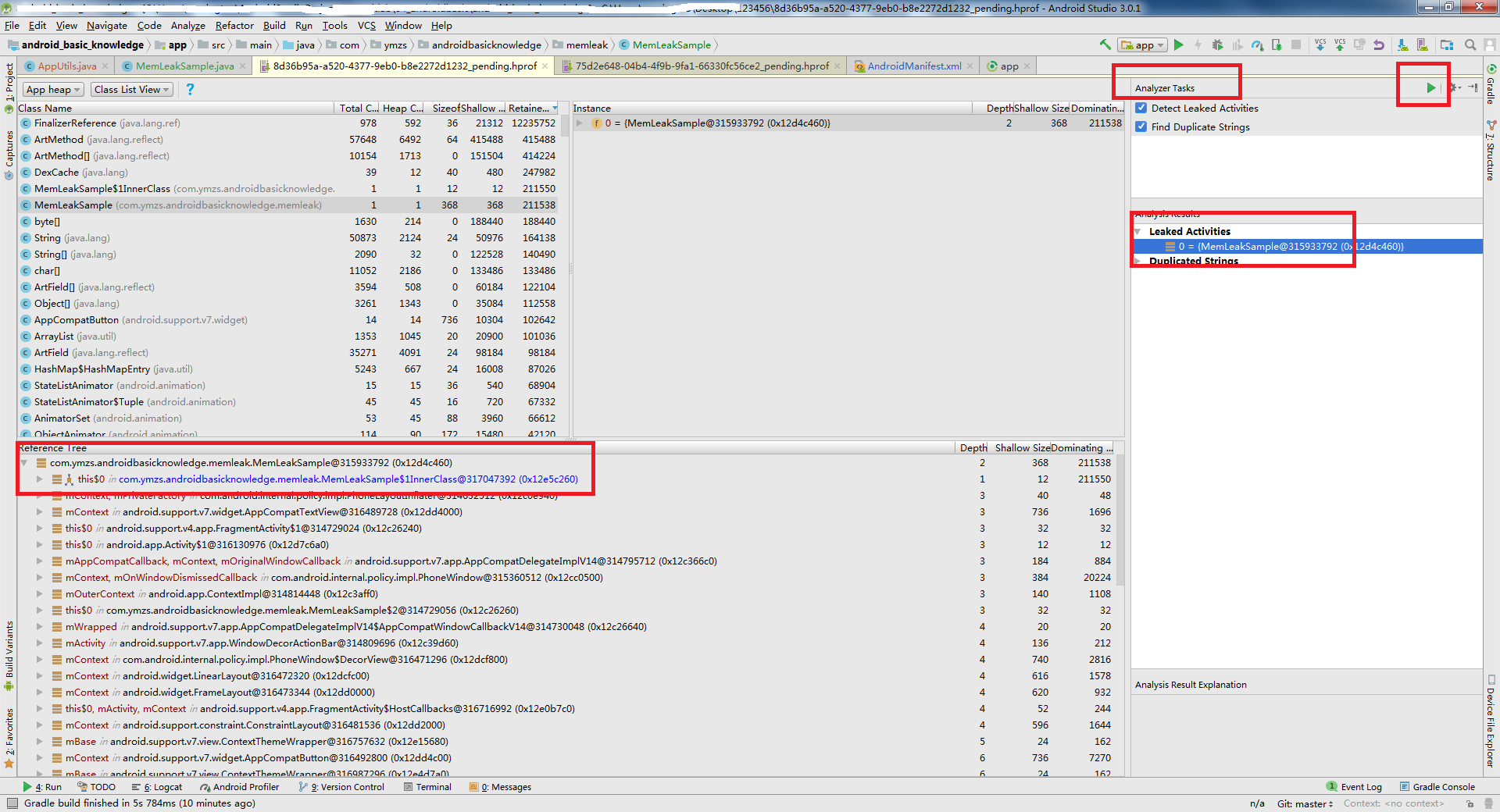Select FinalizerReference class row
The height and width of the screenshot is (812, 1500).
tap(289, 123)
